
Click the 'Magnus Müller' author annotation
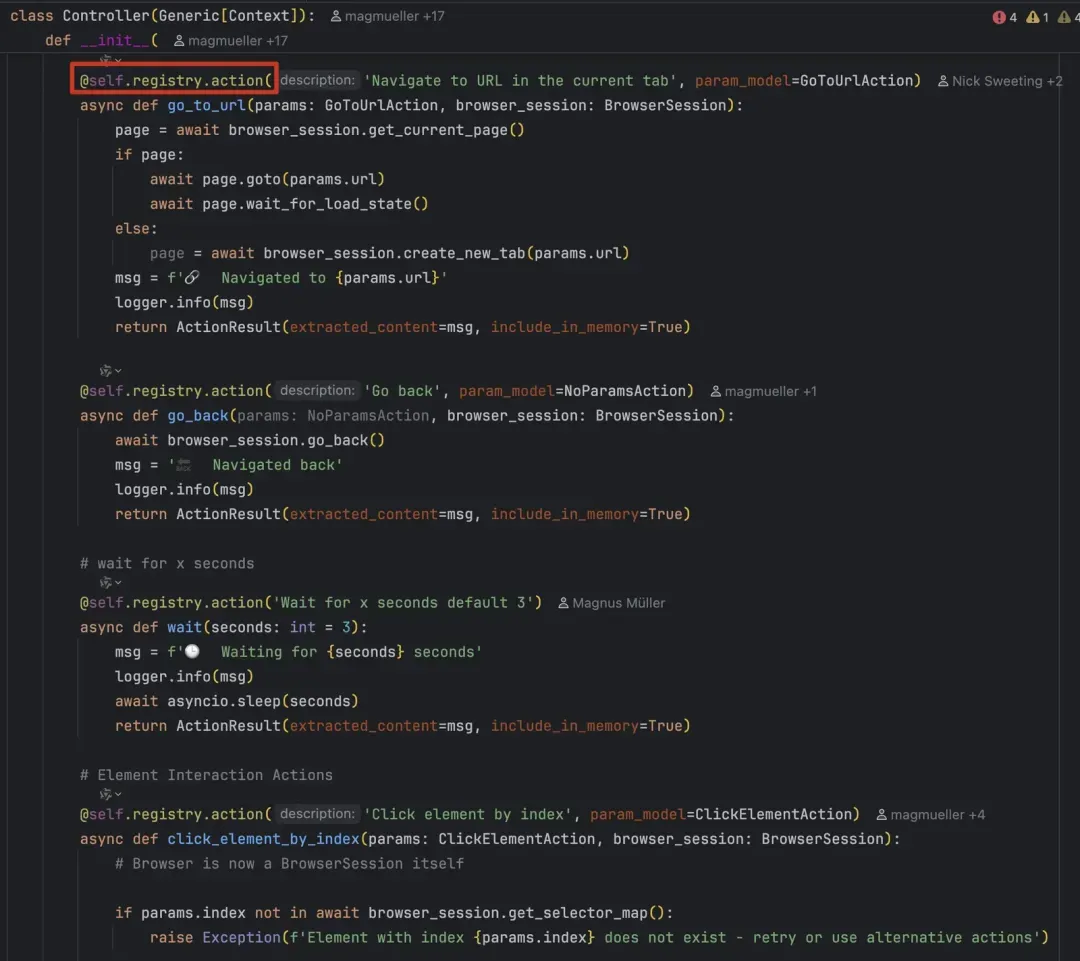(612, 603)
